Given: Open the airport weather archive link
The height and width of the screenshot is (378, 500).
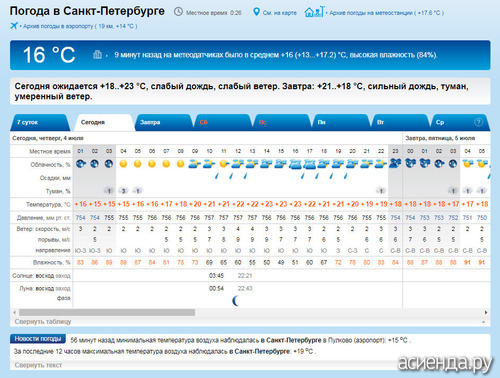Looking at the screenshot, I should point(80,26).
